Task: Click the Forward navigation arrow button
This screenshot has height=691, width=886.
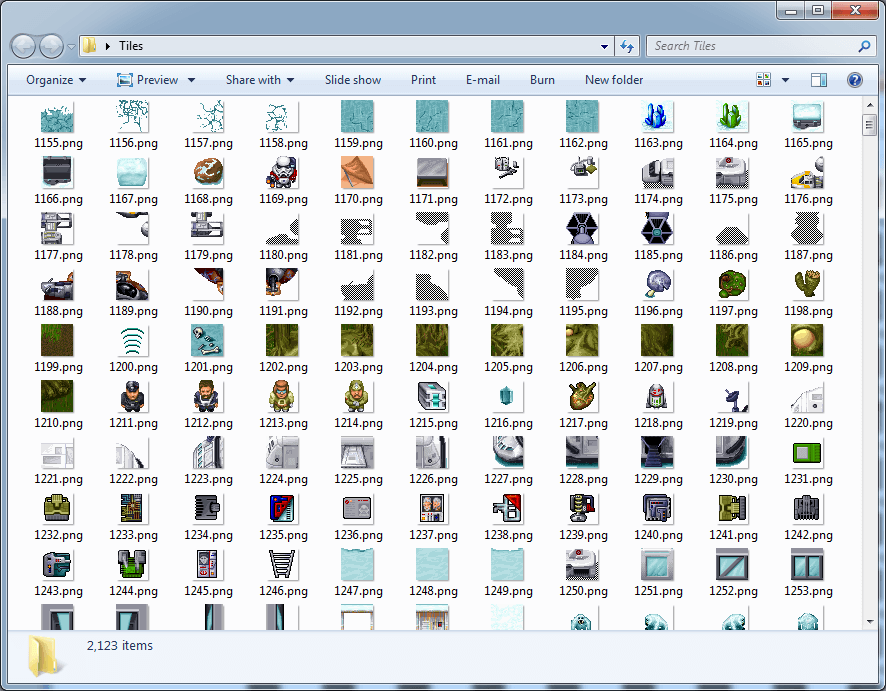Action: coord(51,46)
